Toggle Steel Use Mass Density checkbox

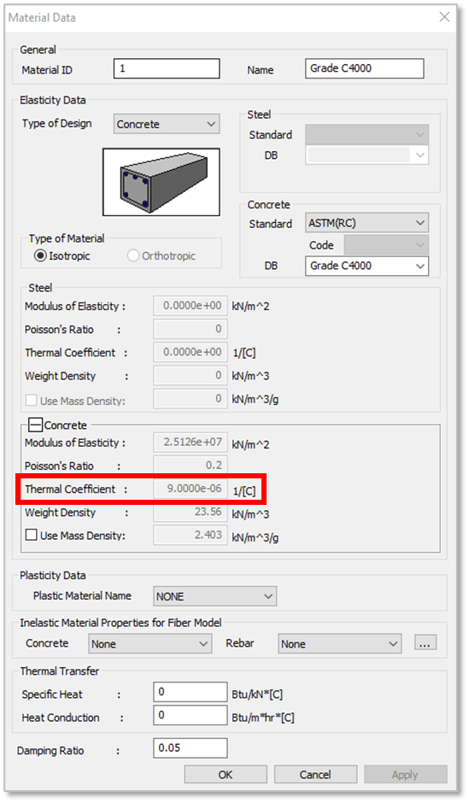[31, 400]
